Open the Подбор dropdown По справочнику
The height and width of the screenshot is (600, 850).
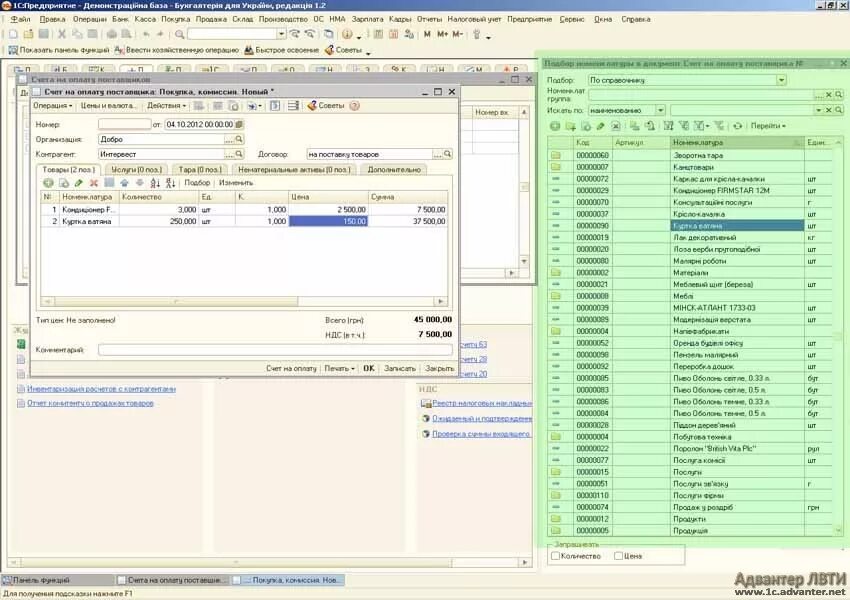tap(781, 80)
